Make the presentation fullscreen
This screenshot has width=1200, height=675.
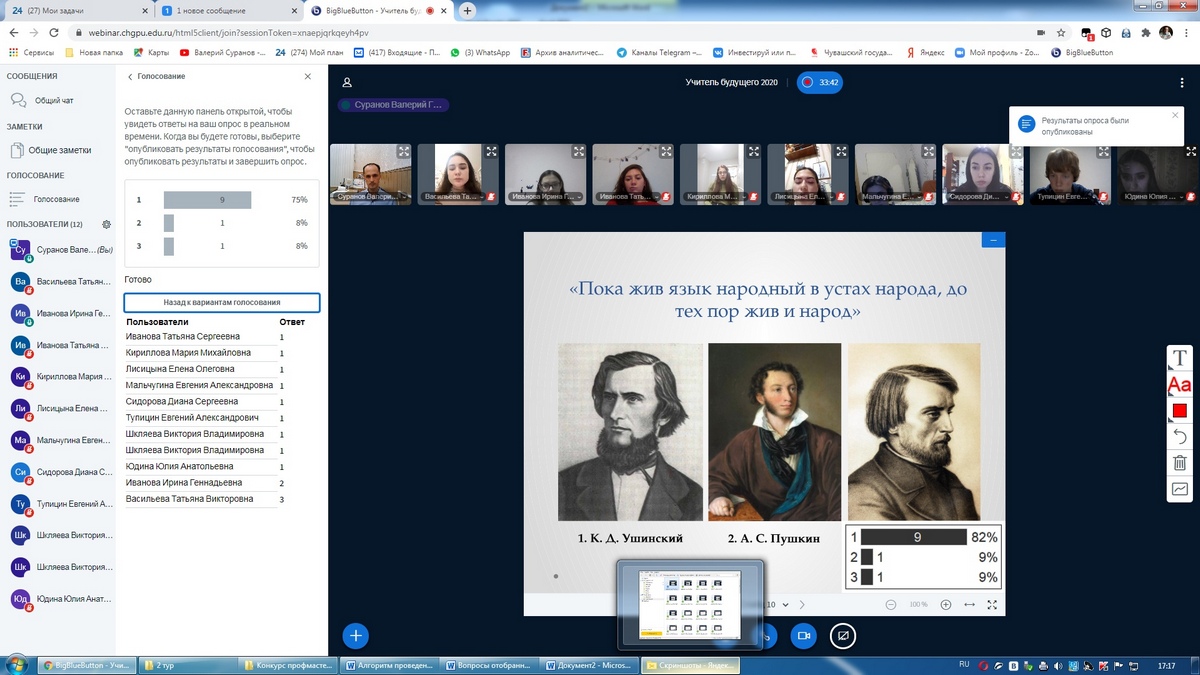[992, 605]
